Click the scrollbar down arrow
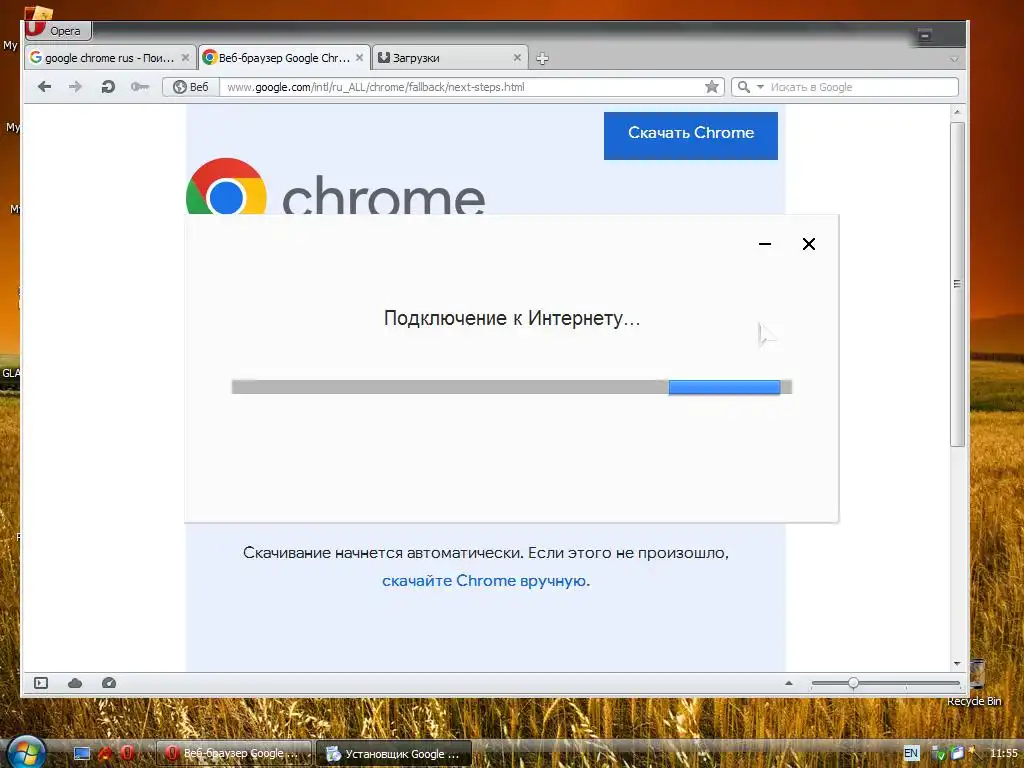1024x768 pixels. 957,664
